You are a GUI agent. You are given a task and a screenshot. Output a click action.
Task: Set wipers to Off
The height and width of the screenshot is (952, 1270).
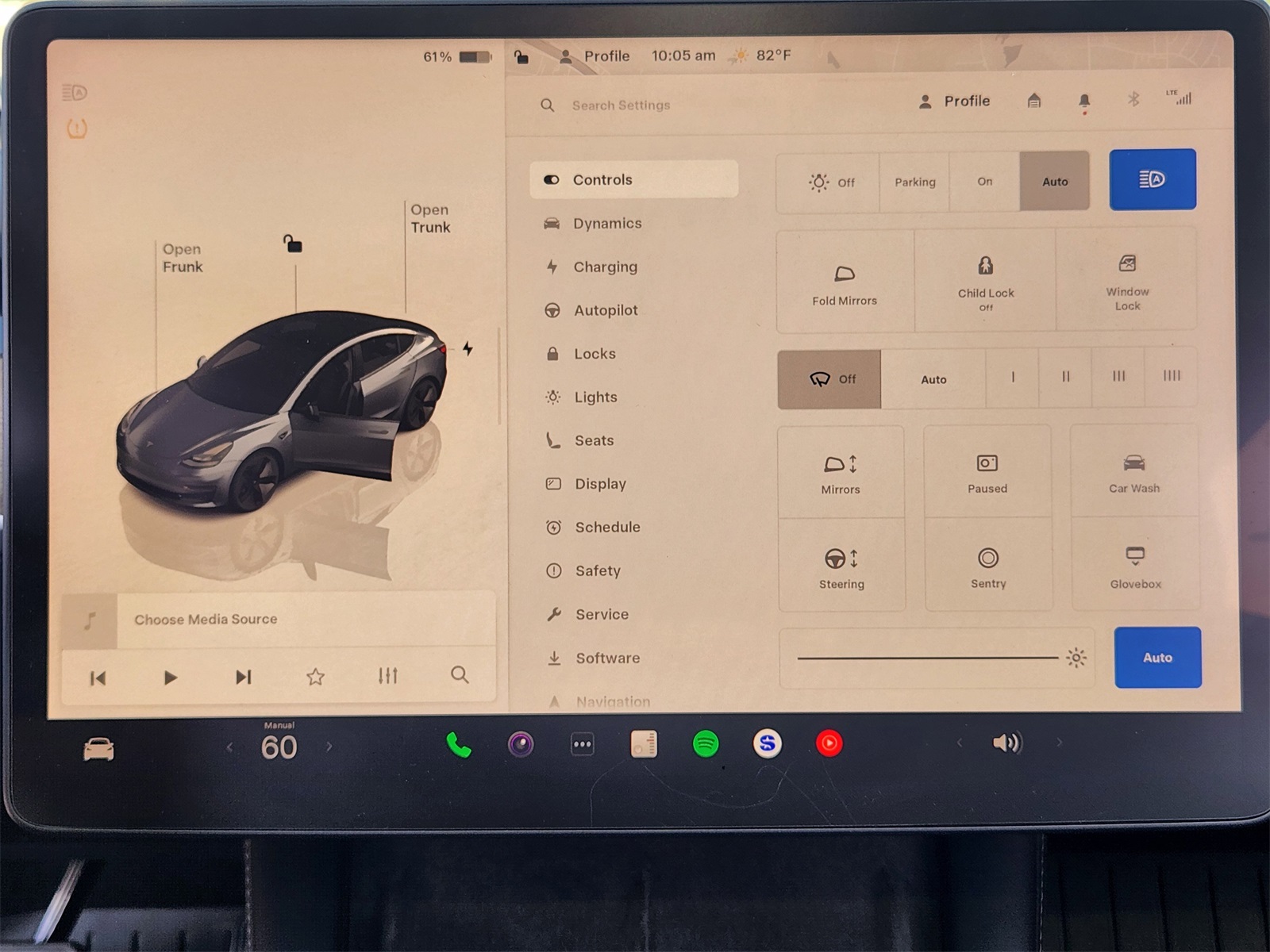pos(829,379)
